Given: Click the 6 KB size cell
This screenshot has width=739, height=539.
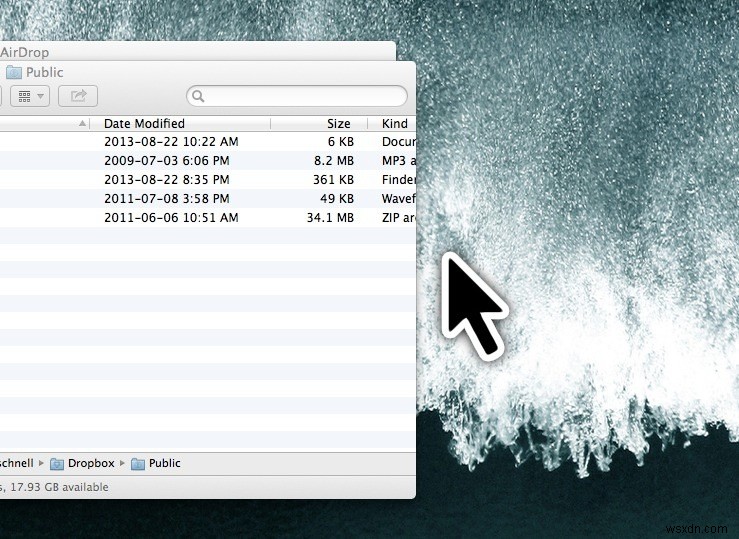Looking at the screenshot, I should [x=340, y=142].
